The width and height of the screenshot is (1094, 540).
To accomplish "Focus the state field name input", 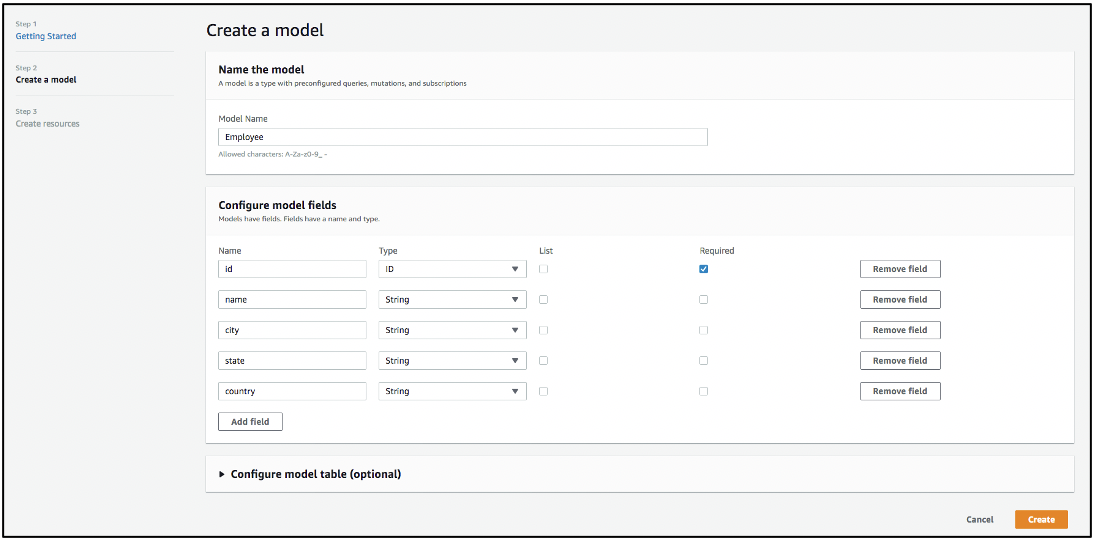I will 292,361.
